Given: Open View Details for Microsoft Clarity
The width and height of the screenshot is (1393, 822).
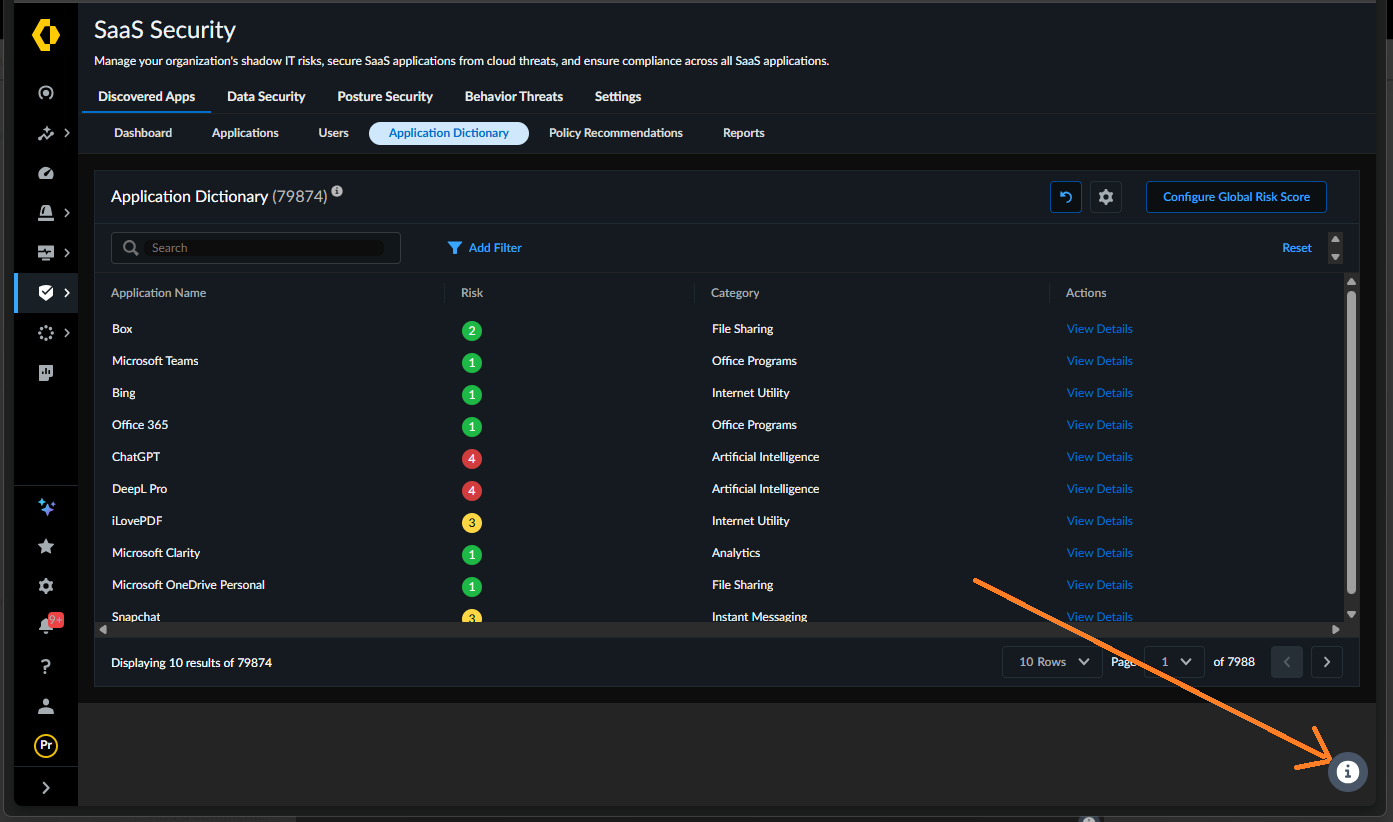Looking at the screenshot, I should [1100, 553].
